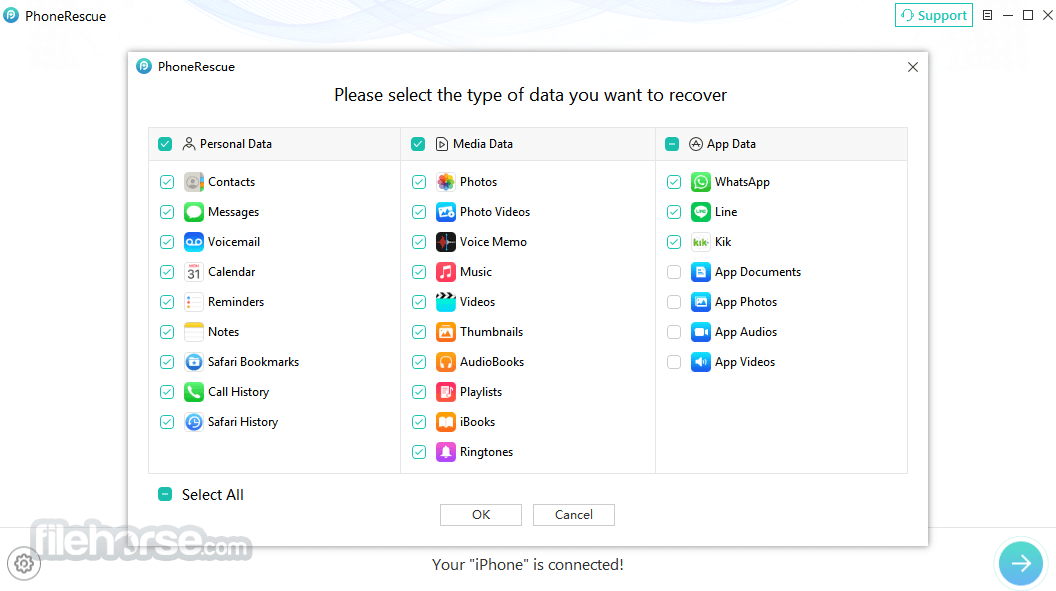This screenshot has height=591, width=1056.
Task: Click the Music note icon
Action: (x=446, y=272)
